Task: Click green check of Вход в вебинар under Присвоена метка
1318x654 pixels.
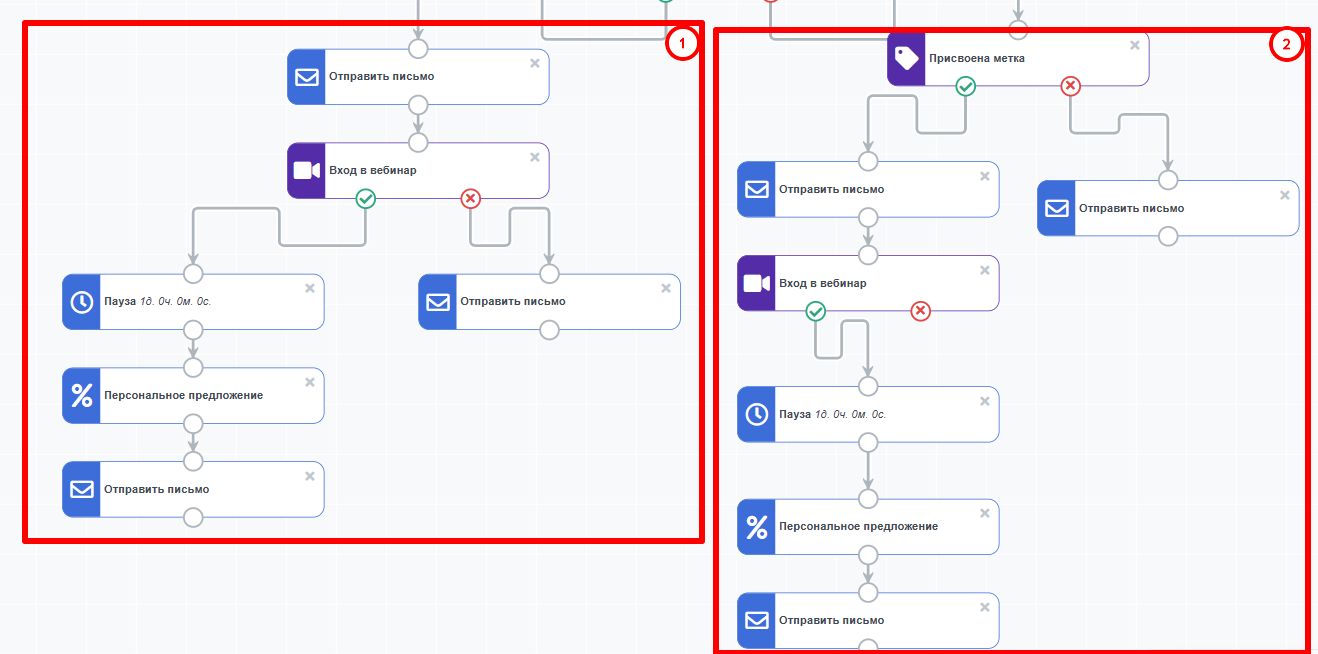Action: coord(816,312)
